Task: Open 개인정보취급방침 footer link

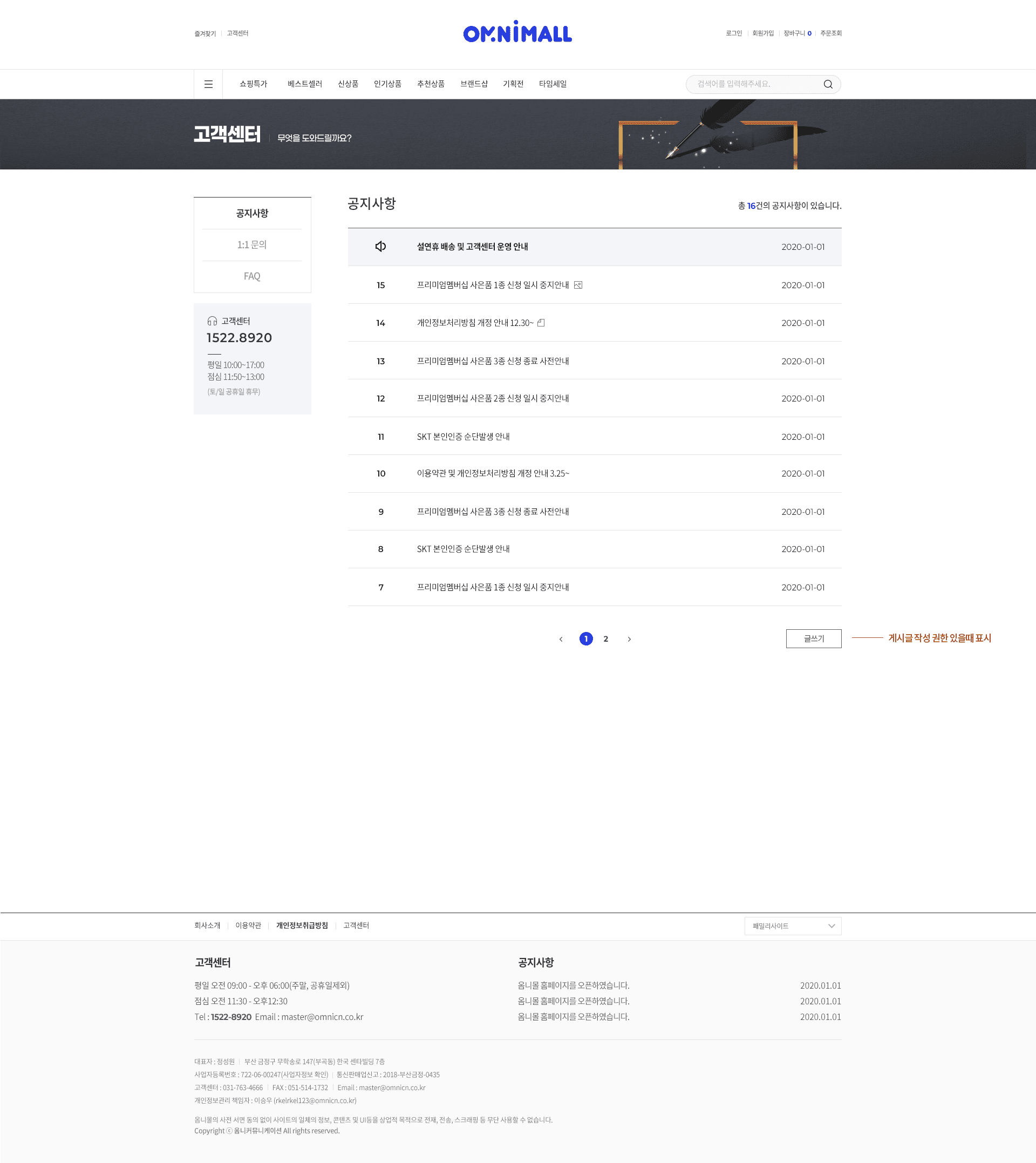Action: point(302,925)
